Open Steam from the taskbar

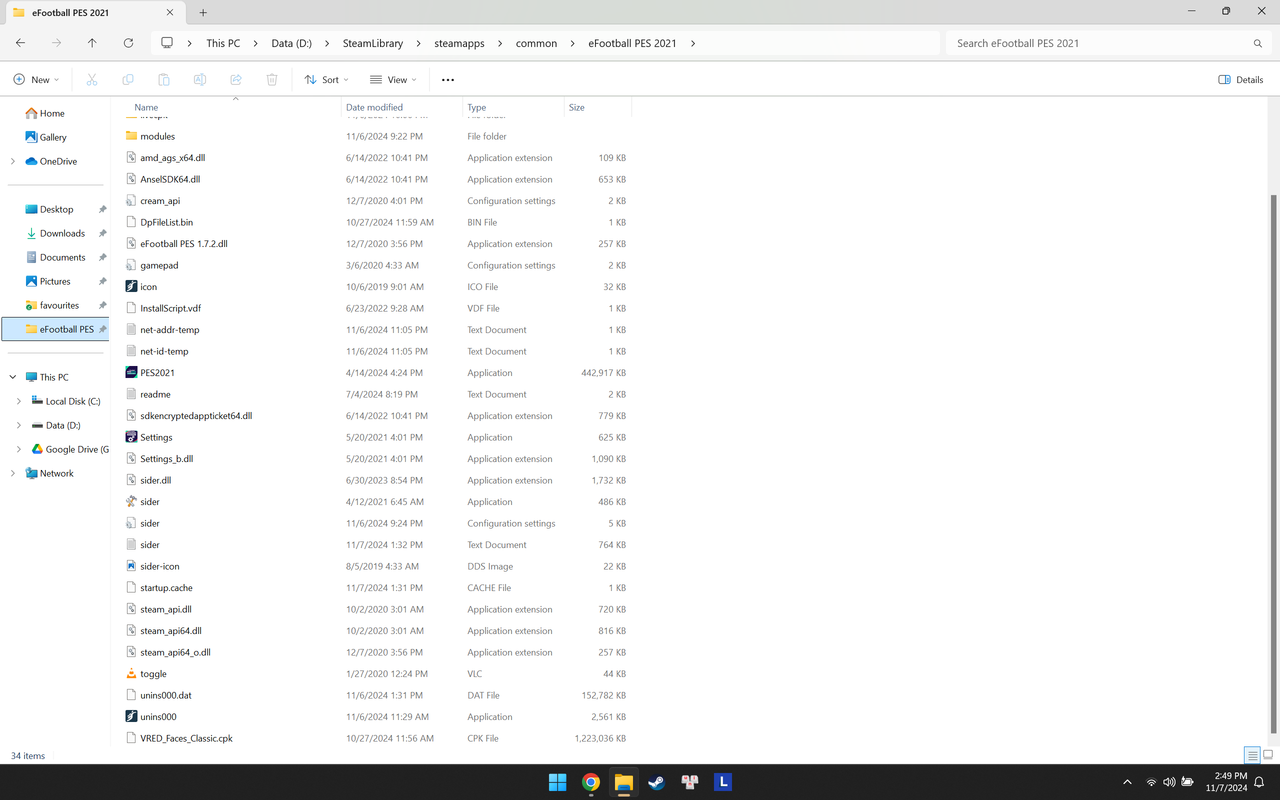point(656,782)
